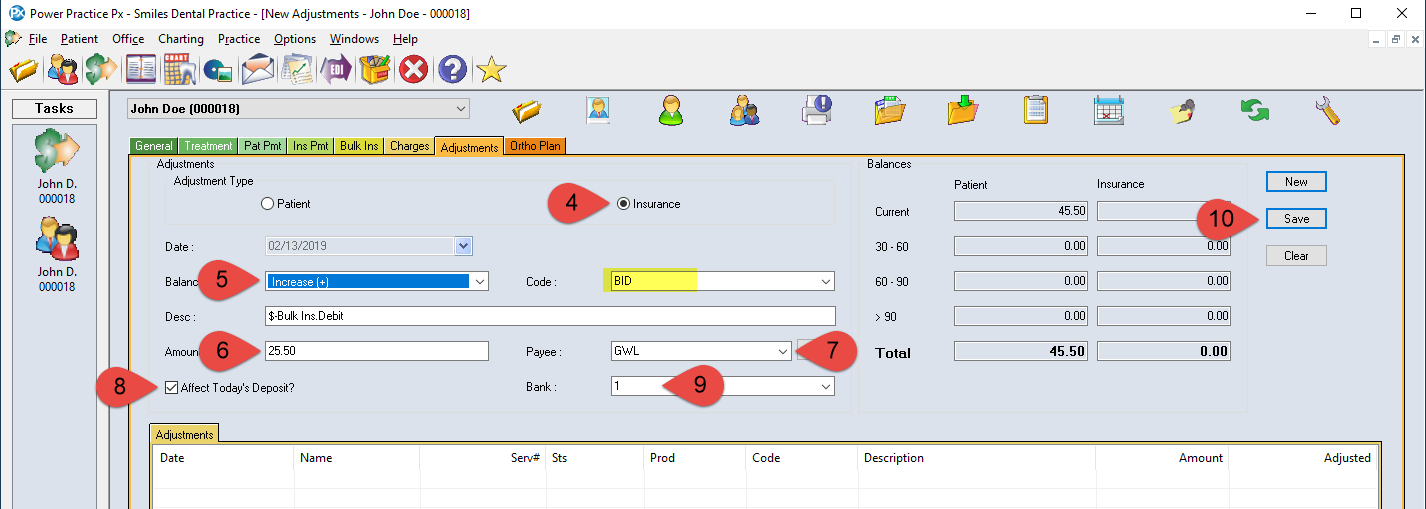
Task: Click the blue question mark help icon
Action: pyautogui.click(x=452, y=69)
